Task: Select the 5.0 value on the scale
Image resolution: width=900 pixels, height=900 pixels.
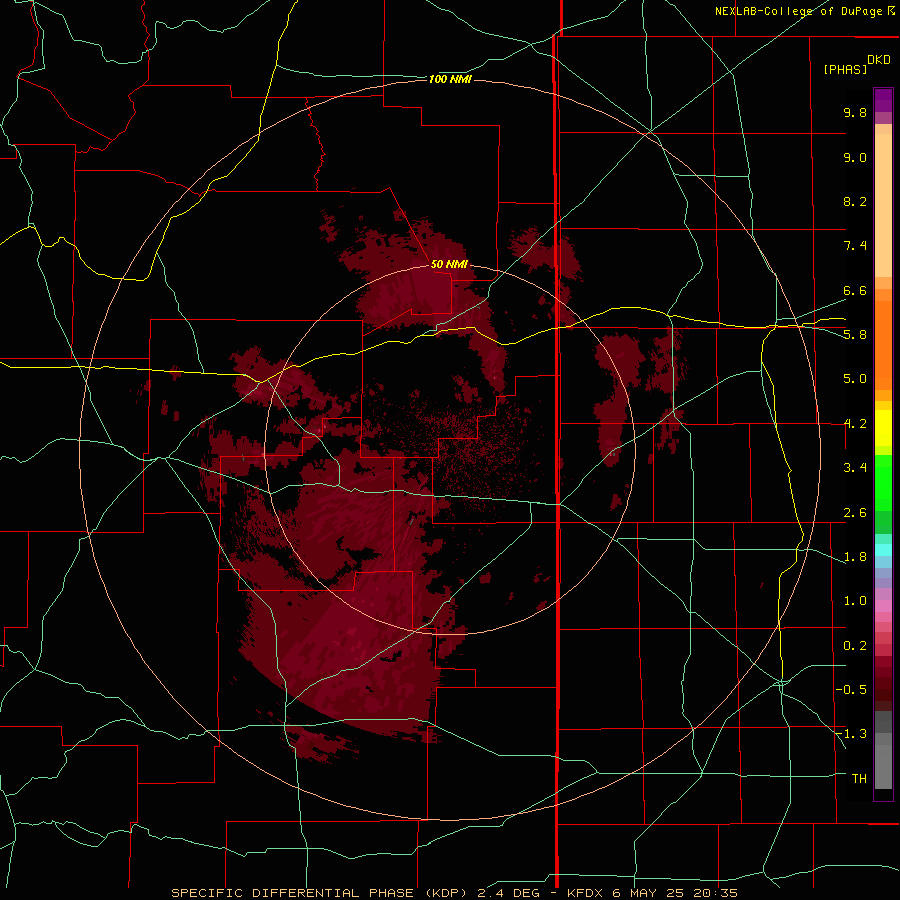Action: [x=855, y=379]
